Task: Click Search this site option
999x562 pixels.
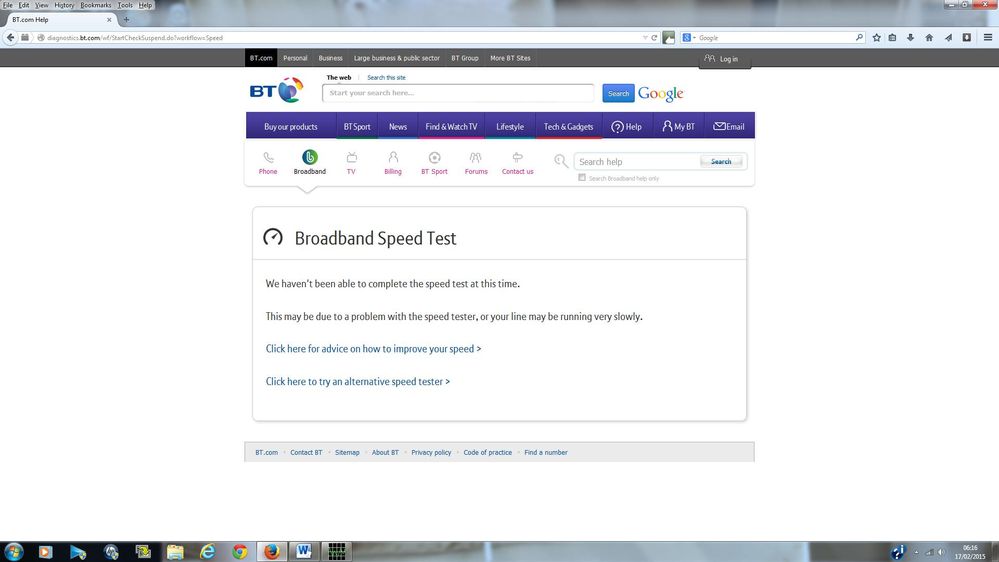Action: pyautogui.click(x=386, y=78)
